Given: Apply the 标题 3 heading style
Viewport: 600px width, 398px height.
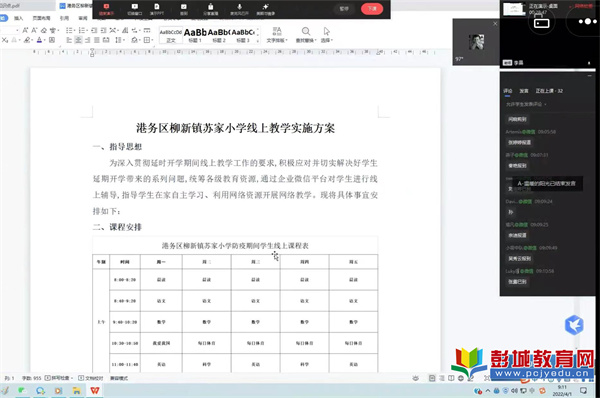Looking at the screenshot, I should (x=243, y=35).
